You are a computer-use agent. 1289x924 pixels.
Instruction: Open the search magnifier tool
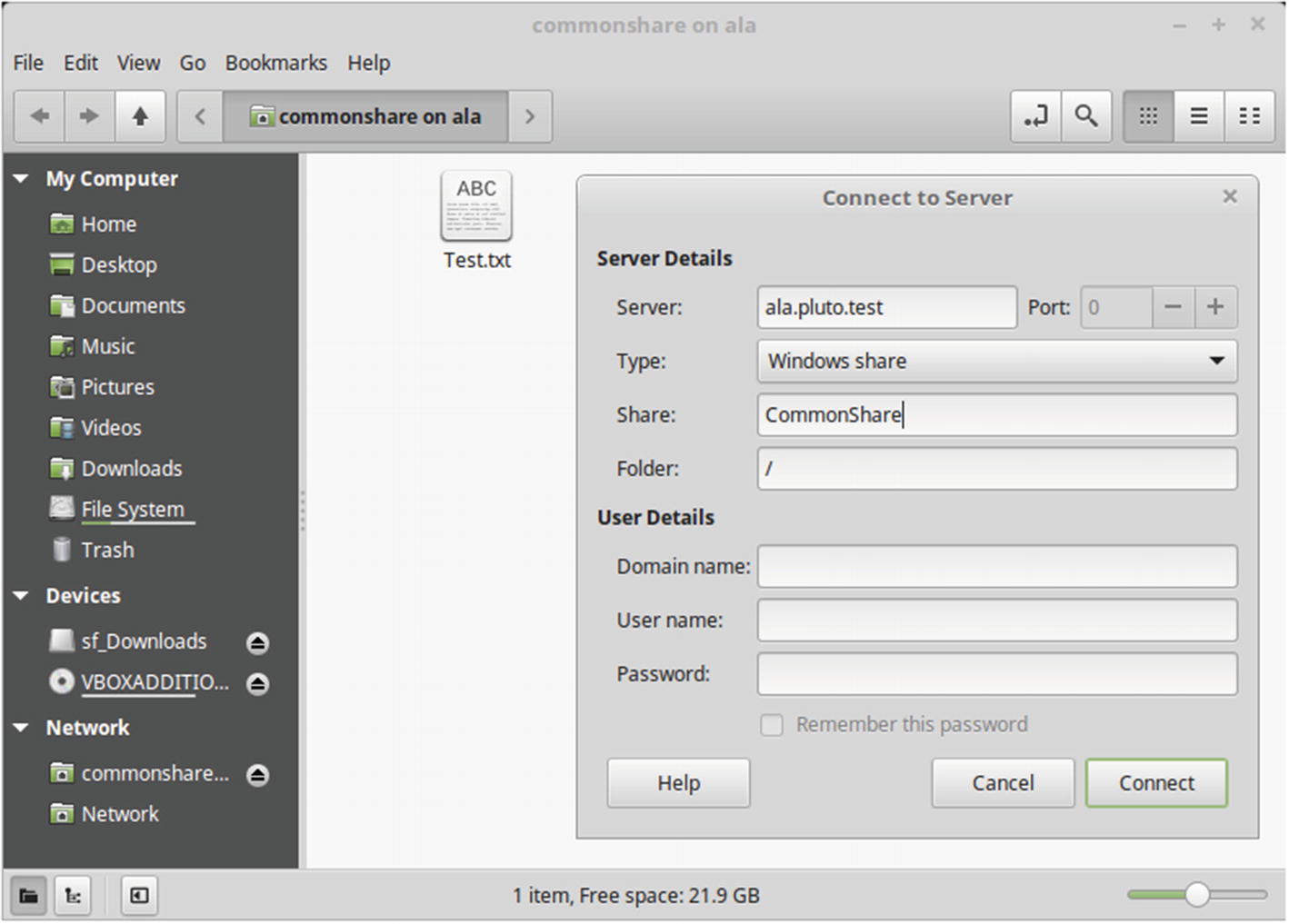1086,116
